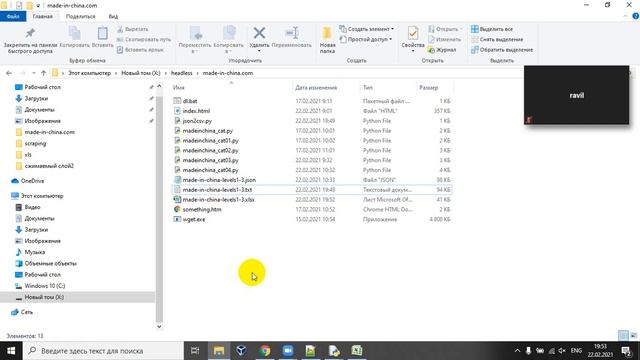Open Рабочий стол in Quick access
The image size is (640, 360).
[42, 87]
